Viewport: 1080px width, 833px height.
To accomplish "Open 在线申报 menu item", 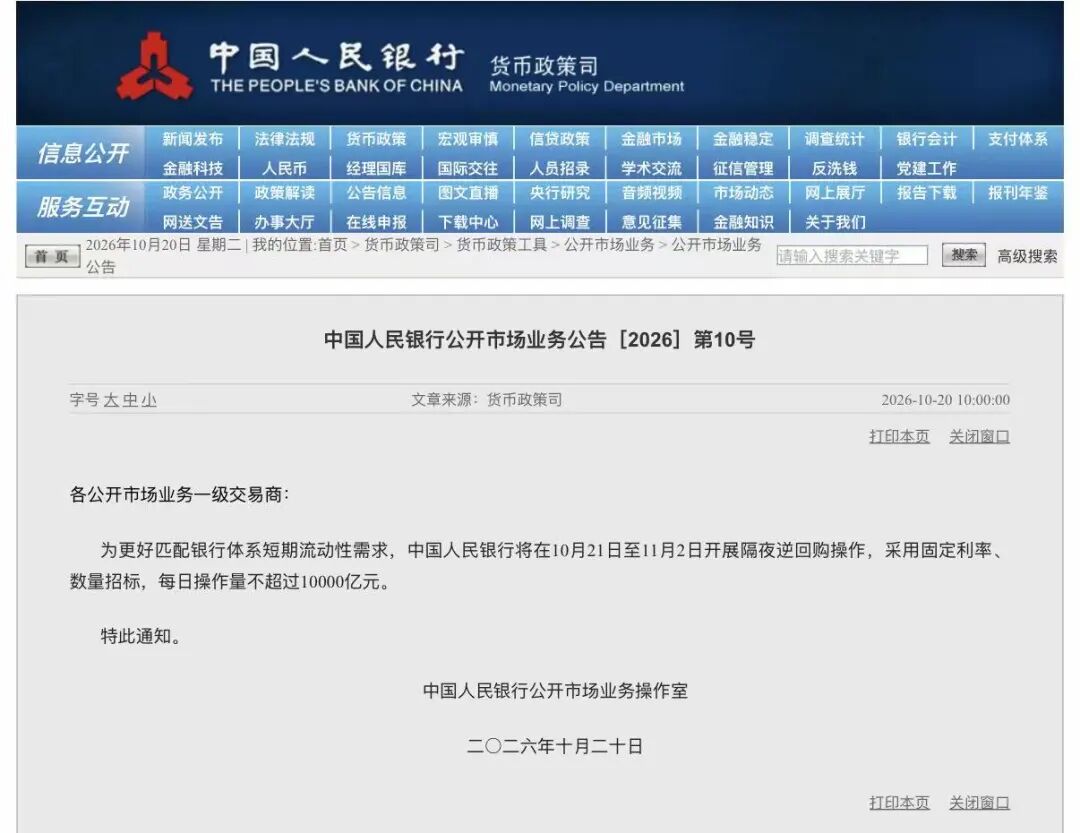I will point(376,222).
